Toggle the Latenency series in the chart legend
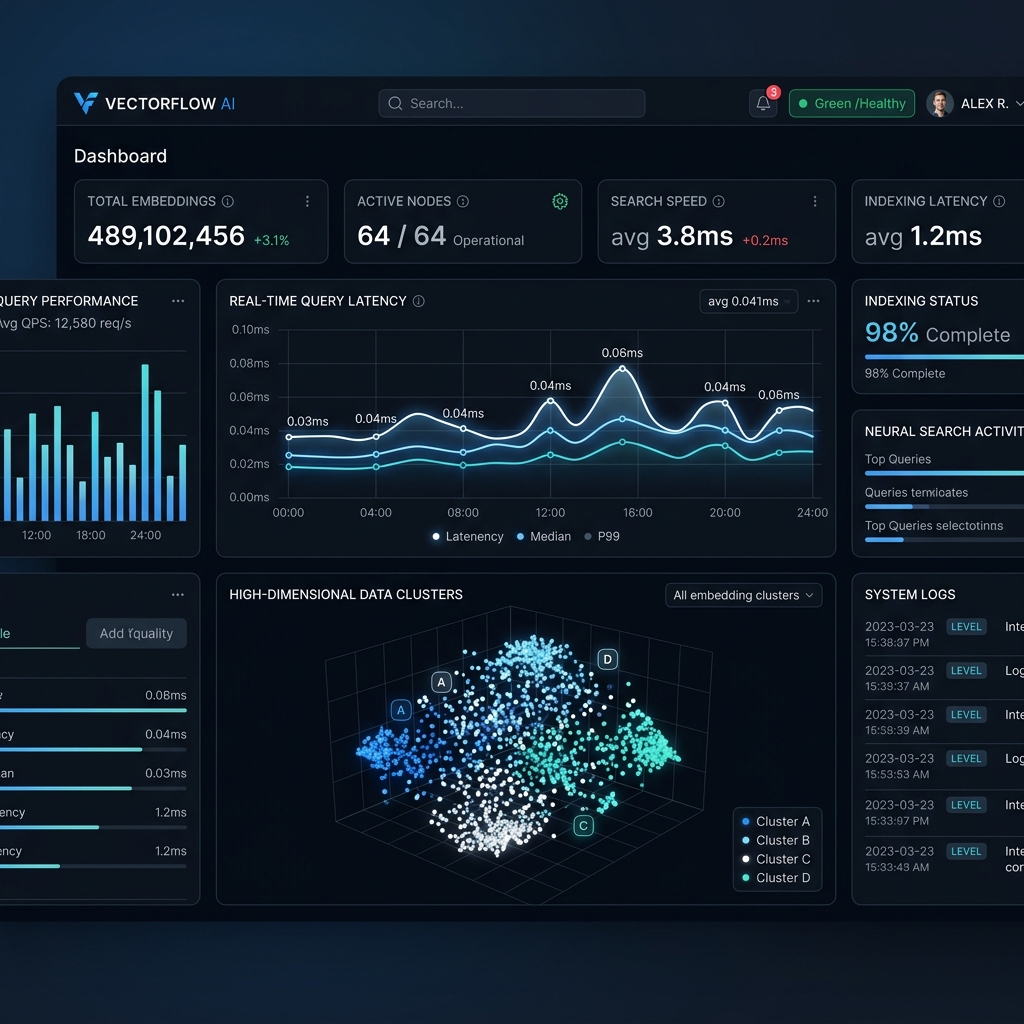The height and width of the screenshot is (1024, 1024). coord(468,536)
